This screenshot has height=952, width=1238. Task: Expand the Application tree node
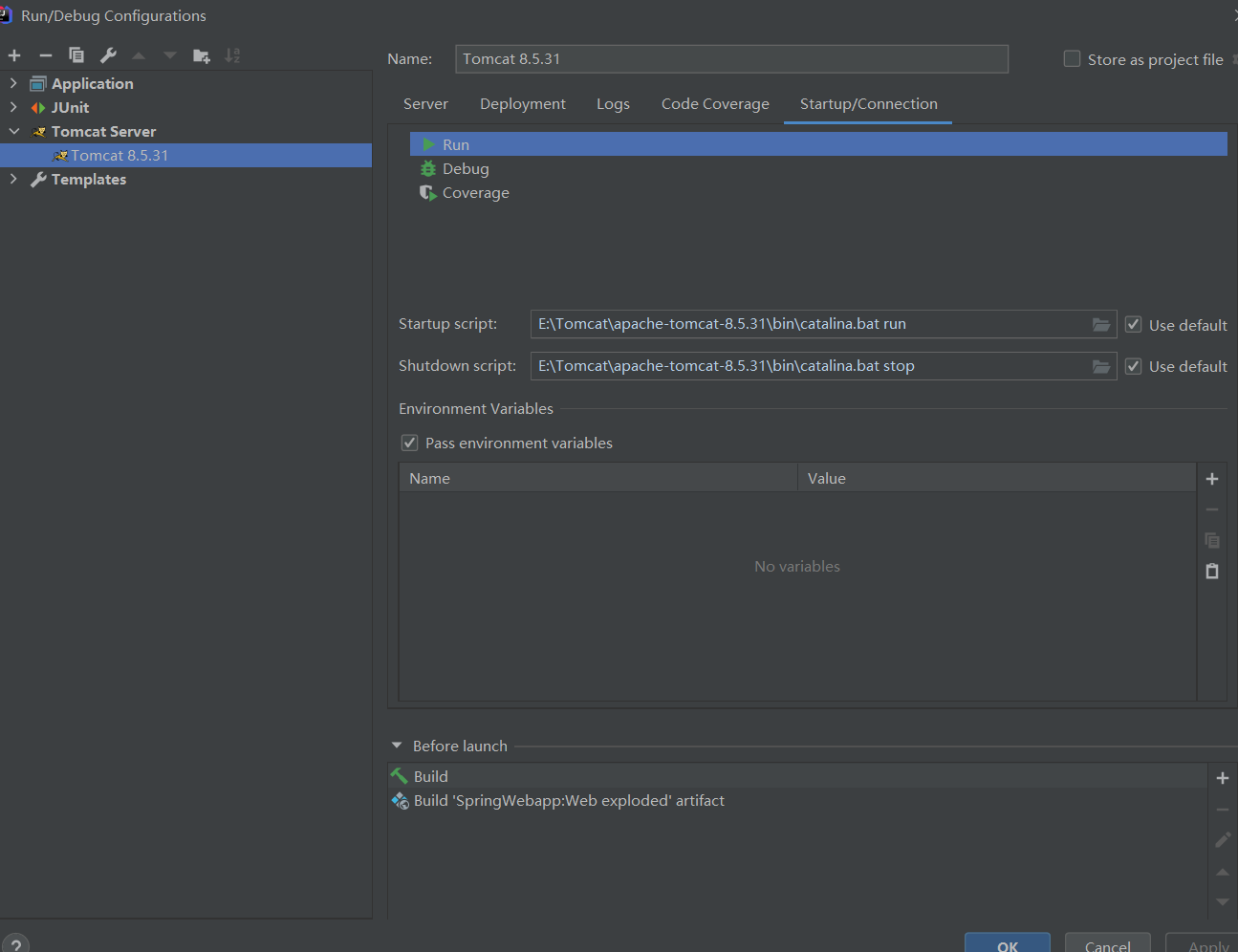coord(13,84)
